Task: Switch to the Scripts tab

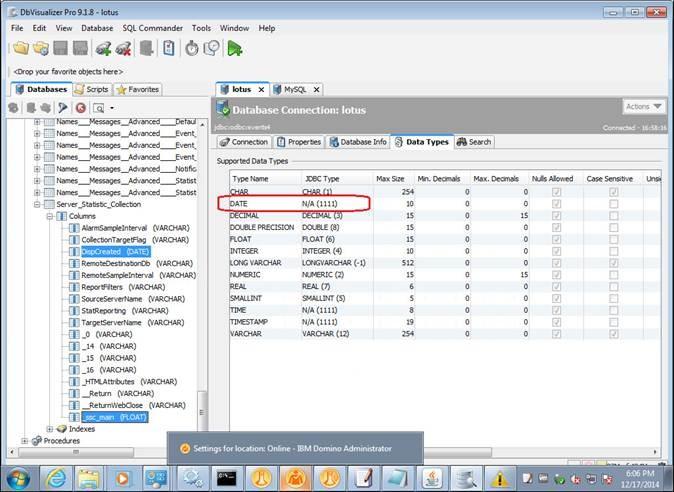Action: click(x=92, y=89)
